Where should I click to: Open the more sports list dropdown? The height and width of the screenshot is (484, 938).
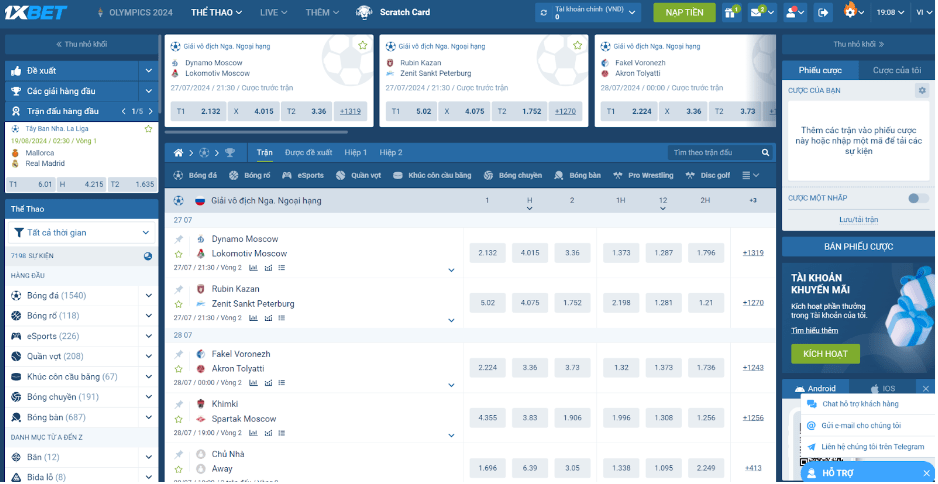[x=751, y=175]
